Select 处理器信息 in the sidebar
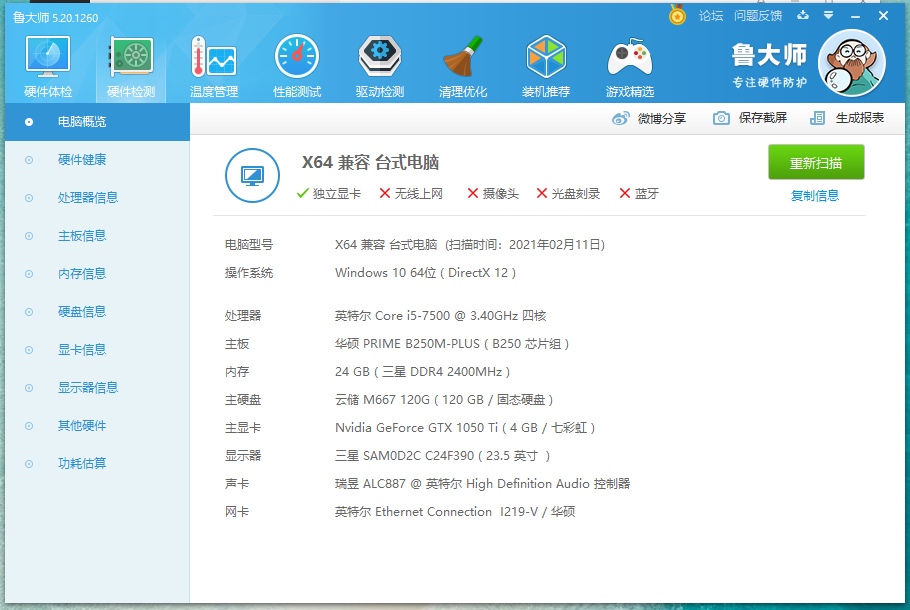Image resolution: width=910 pixels, height=610 pixels. click(88, 198)
